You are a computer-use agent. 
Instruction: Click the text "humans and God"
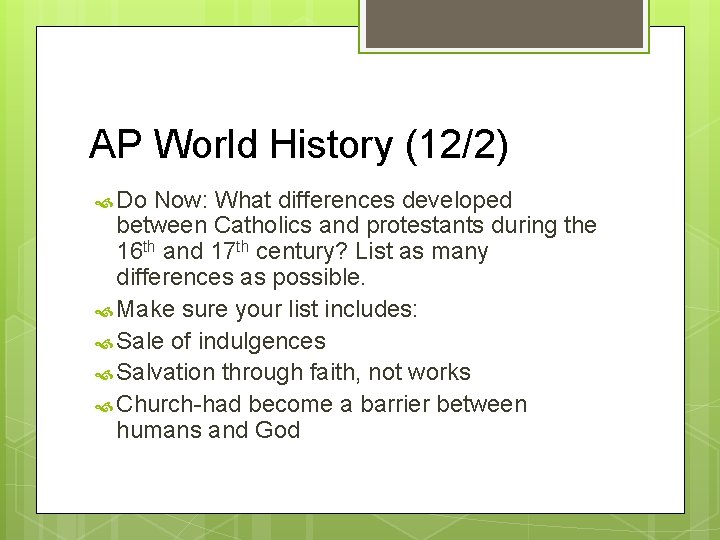(x=208, y=430)
